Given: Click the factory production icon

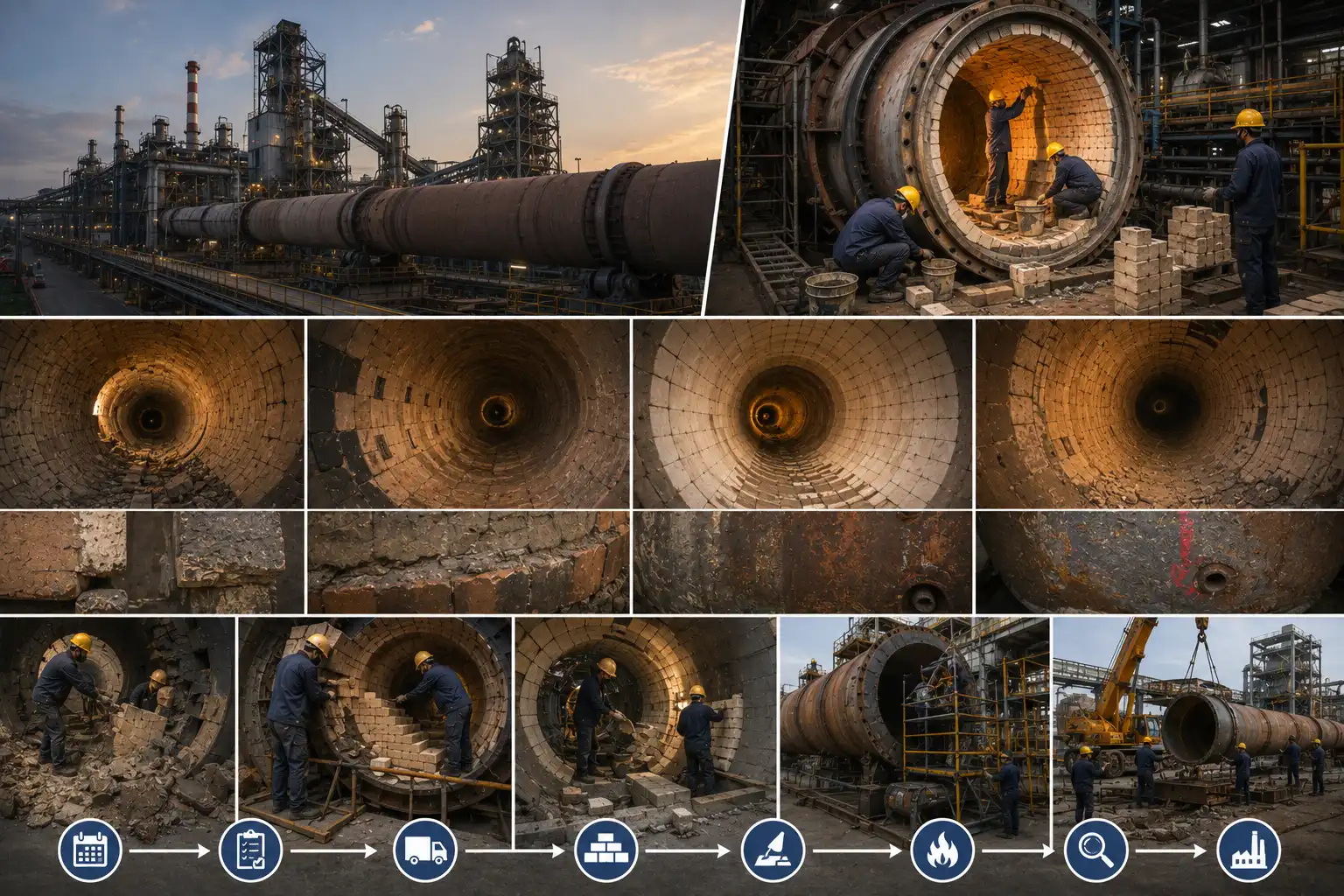Looking at the screenshot, I should (x=1249, y=850).
